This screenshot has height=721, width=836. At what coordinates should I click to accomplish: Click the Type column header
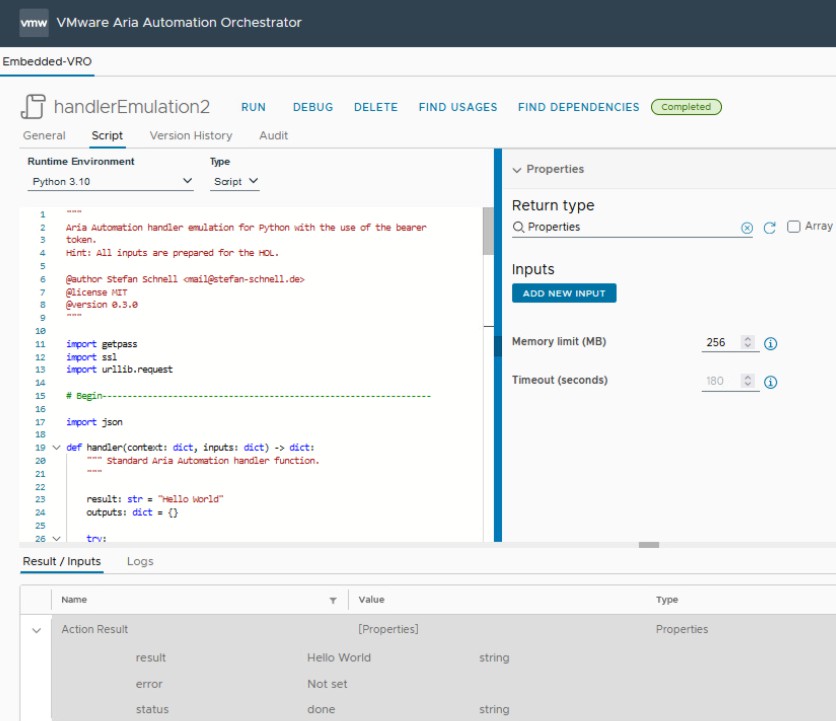(x=667, y=600)
